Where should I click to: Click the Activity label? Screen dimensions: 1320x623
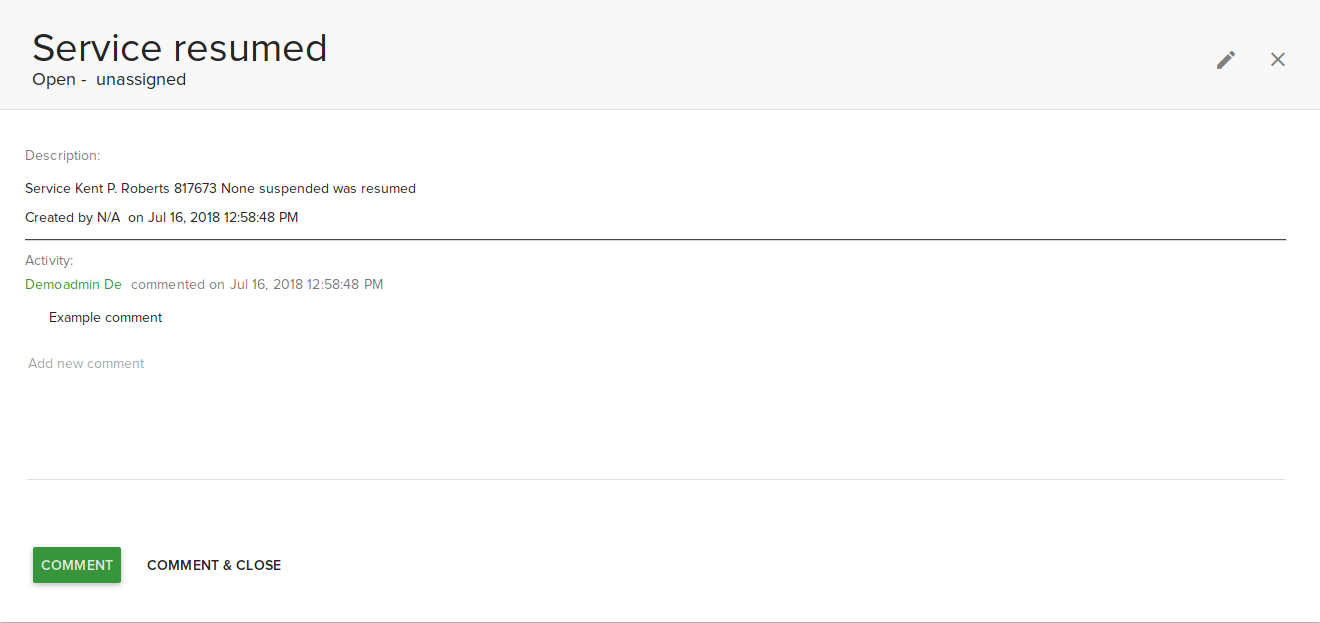[x=49, y=261]
